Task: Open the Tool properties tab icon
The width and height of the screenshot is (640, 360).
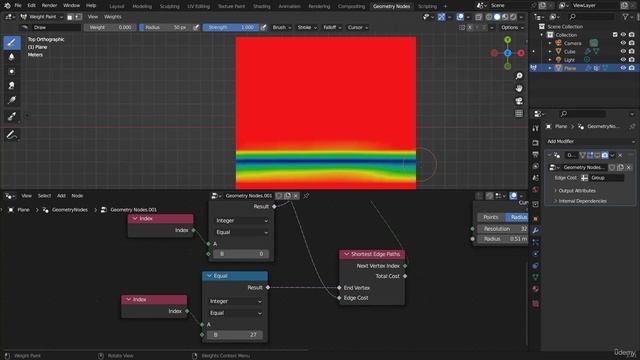Action: coord(536,128)
